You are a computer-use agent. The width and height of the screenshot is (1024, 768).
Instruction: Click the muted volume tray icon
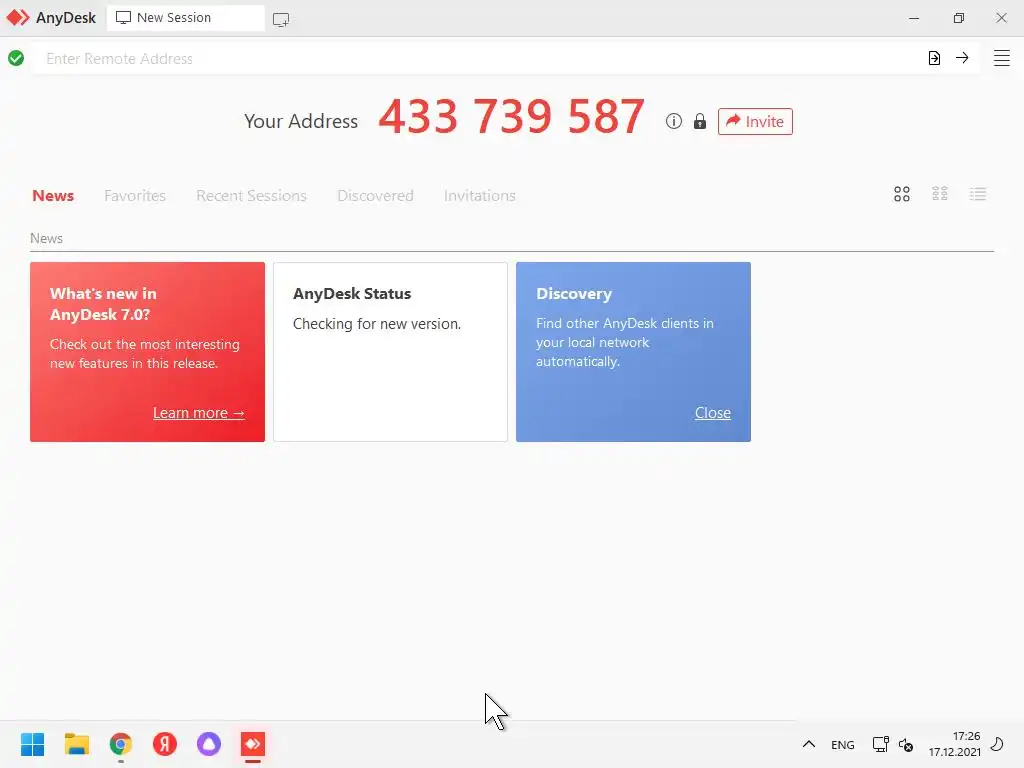click(906, 744)
